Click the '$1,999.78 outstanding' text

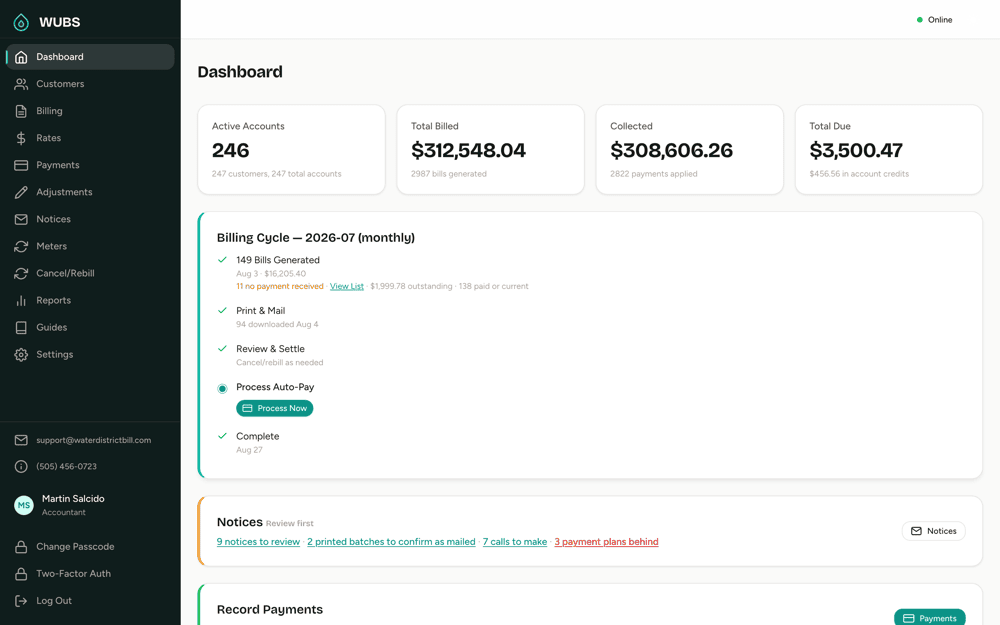411,286
